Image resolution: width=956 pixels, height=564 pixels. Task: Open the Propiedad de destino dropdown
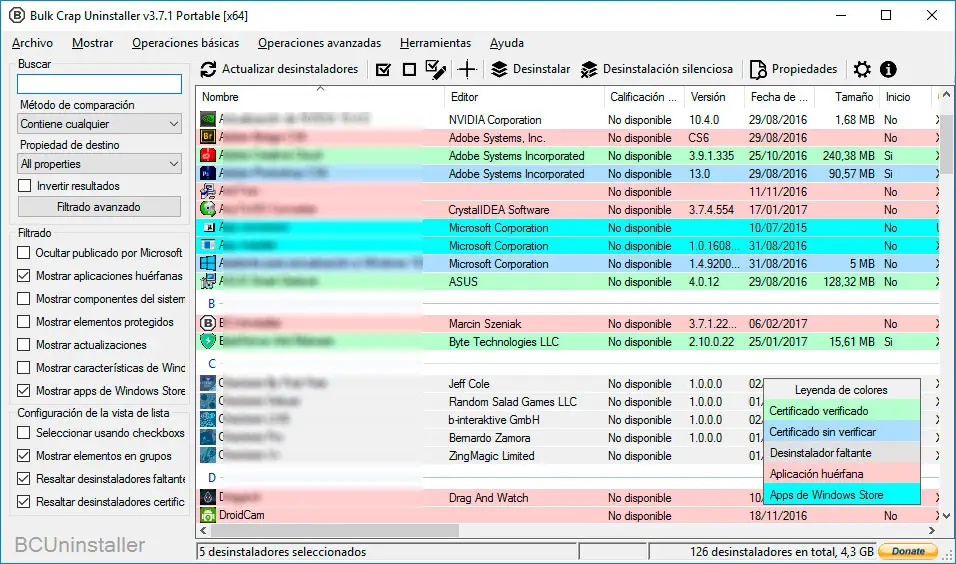pyautogui.click(x=100, y=163)
